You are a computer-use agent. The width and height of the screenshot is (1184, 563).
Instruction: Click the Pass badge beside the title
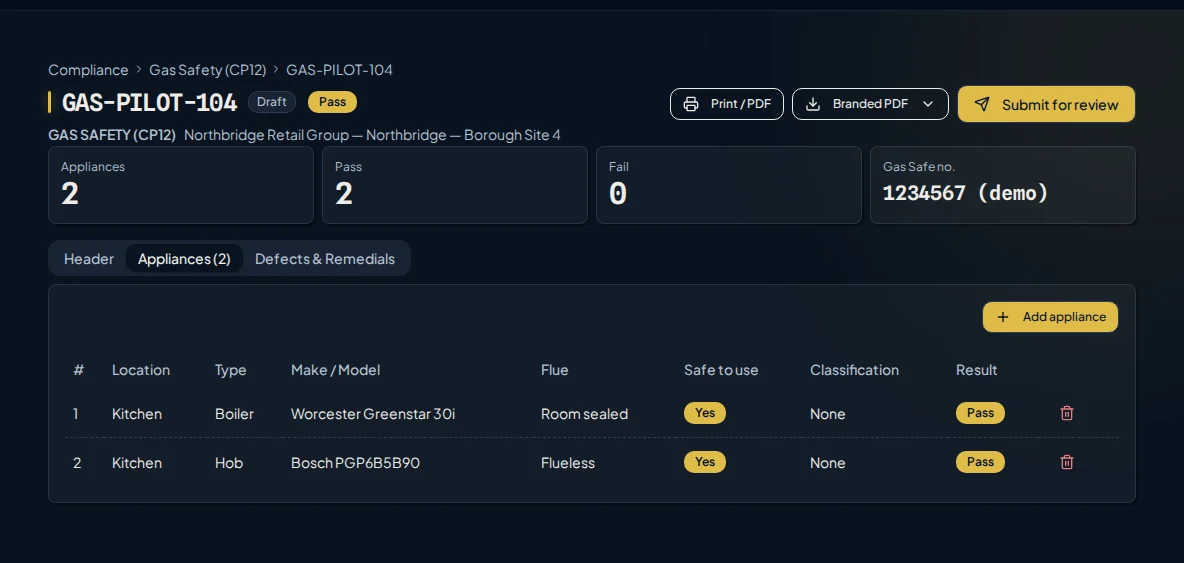[332, 102]
